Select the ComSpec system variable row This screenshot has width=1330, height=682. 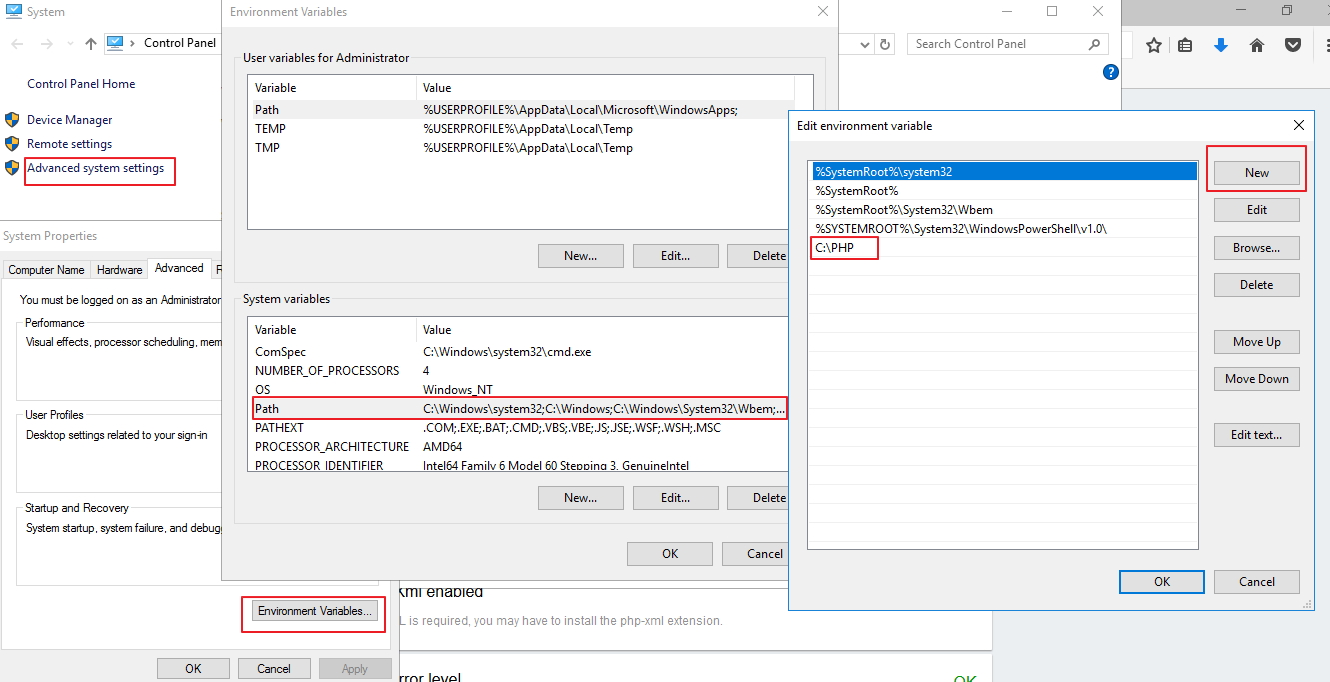(x=518, y=352)
